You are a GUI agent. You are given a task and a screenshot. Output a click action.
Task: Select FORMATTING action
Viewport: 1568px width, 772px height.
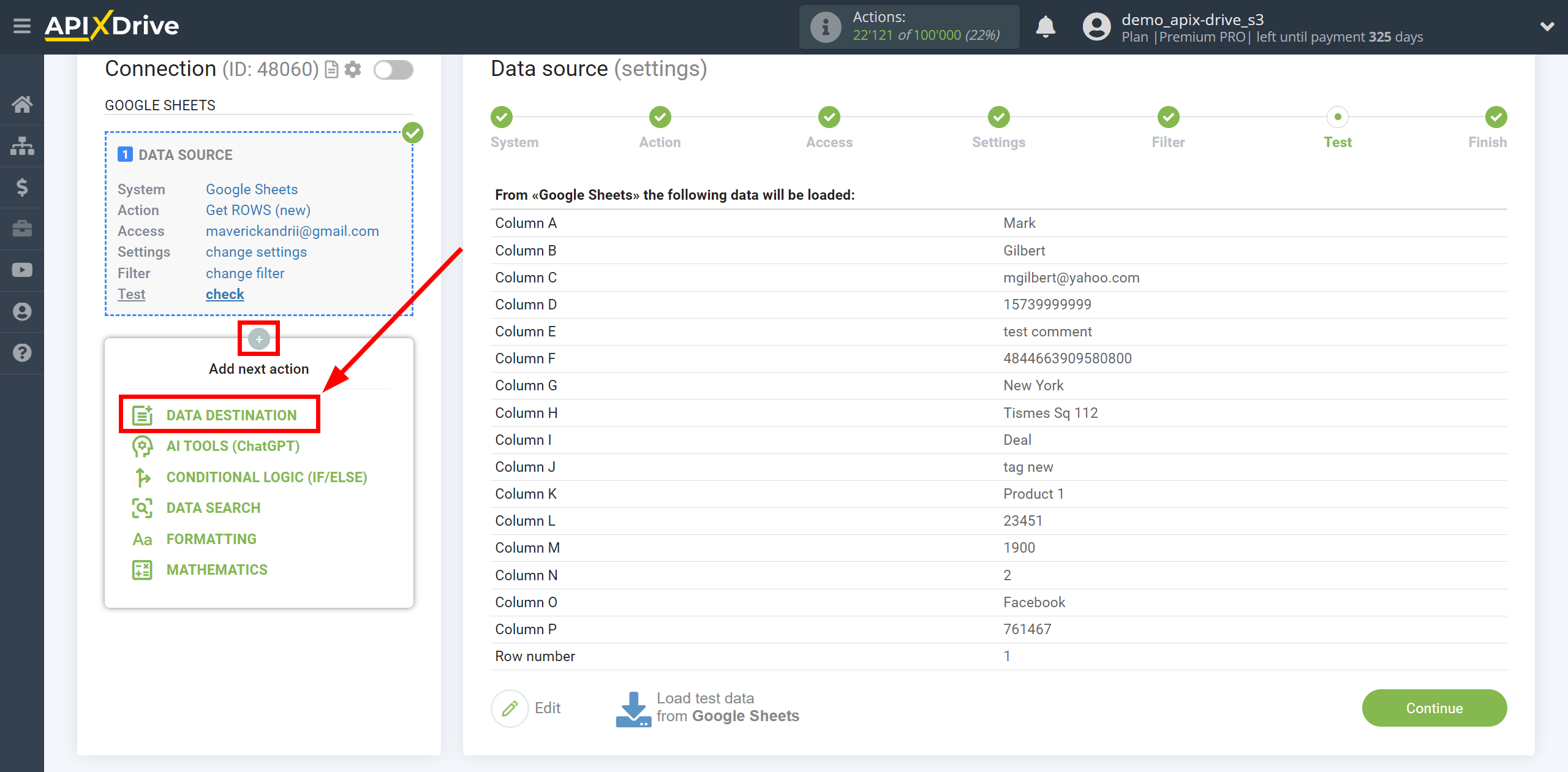(x=211, y=539)
